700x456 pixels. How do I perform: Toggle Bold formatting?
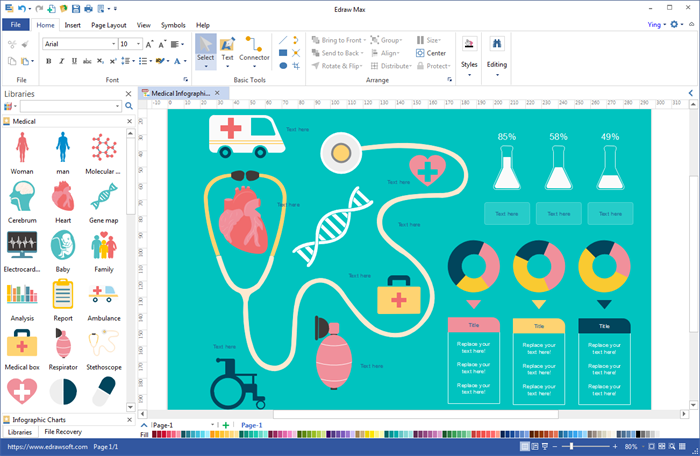(49, 61)
